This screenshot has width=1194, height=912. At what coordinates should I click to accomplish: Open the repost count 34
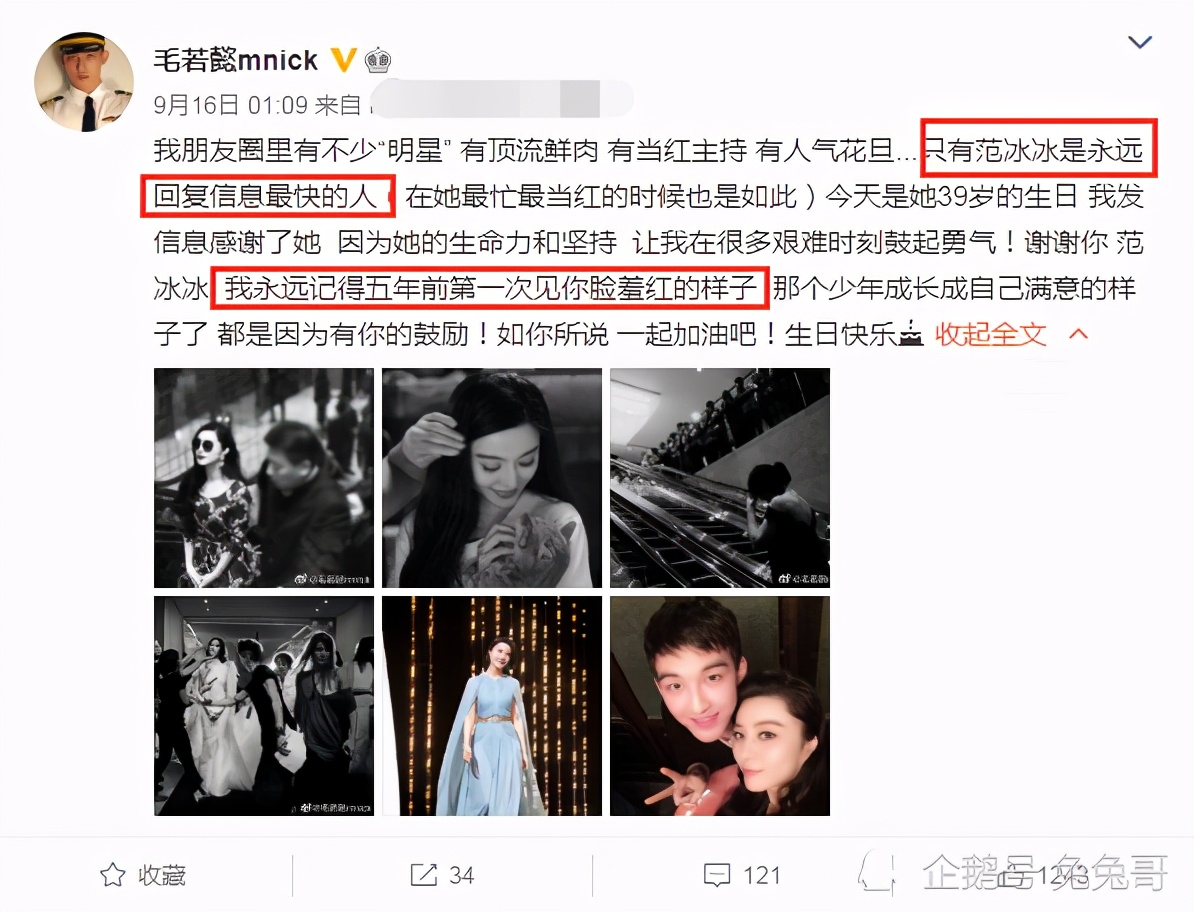click(461, 875)
